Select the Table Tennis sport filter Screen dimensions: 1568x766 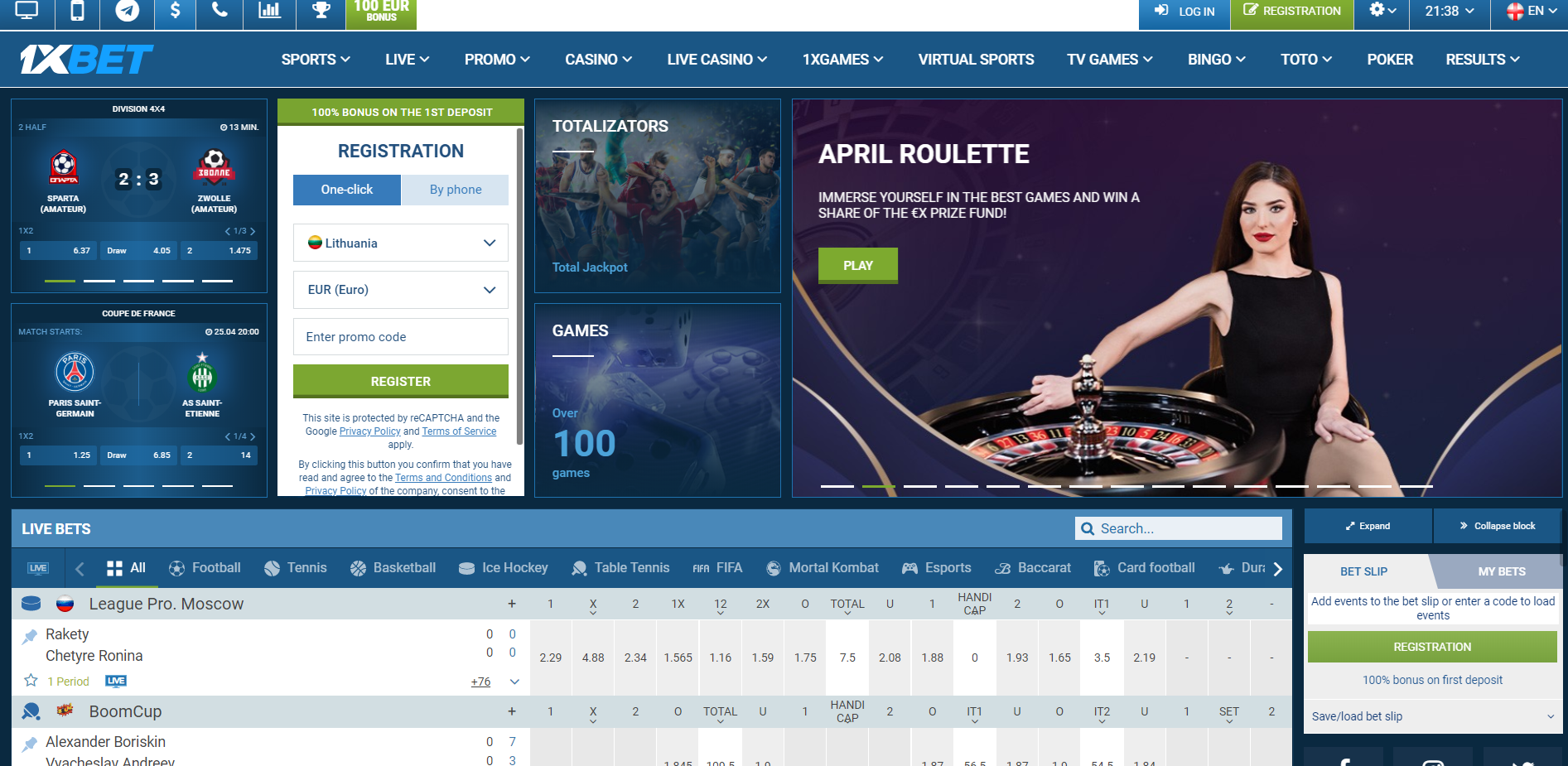pos(620,568)
